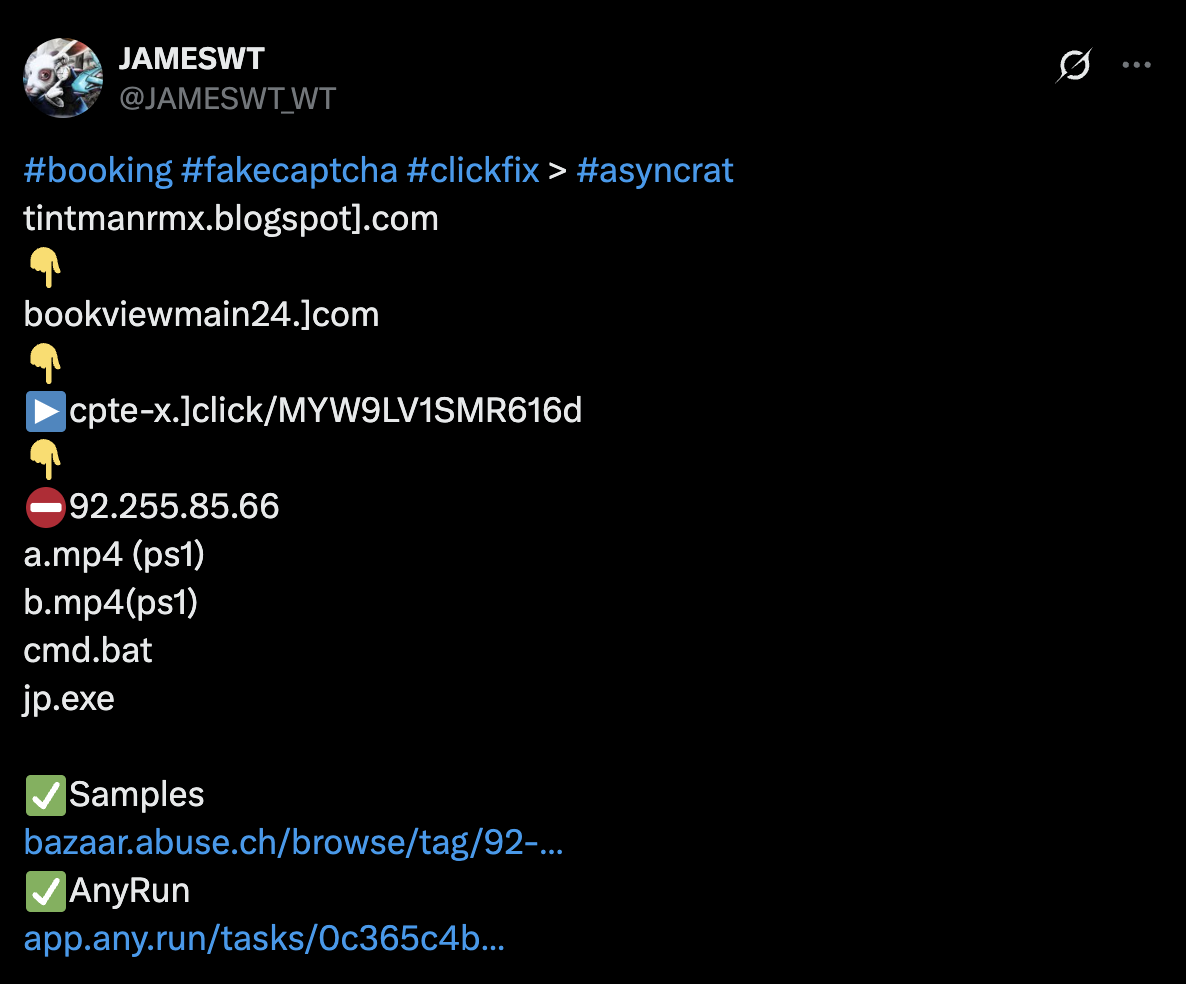This screenshot has width=1186, height=984.
Task: Click the JAMESWT profile avatar
Action: tap(62, 78)
